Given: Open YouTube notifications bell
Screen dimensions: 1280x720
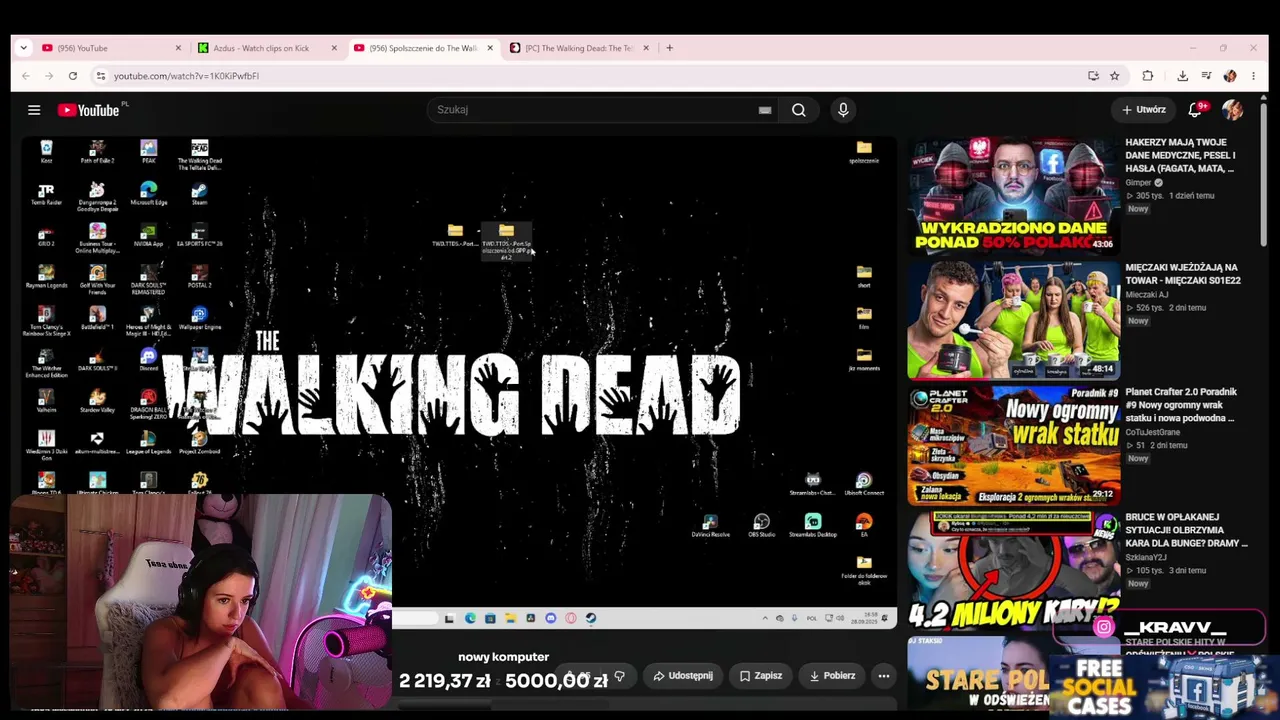Looking at the screenshot, I should coord(1195,110).
